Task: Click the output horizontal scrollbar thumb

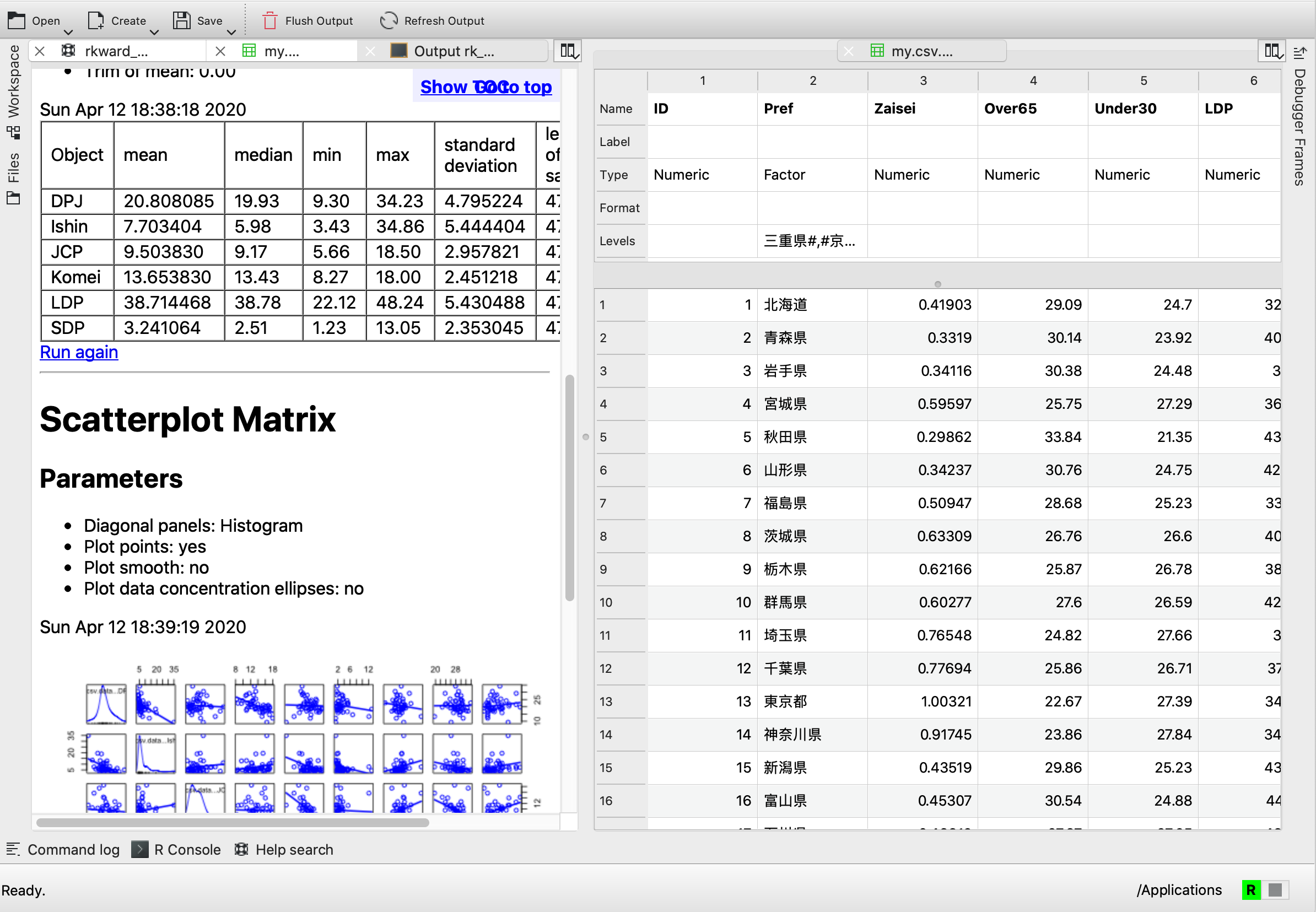Action: pos(233,822)
